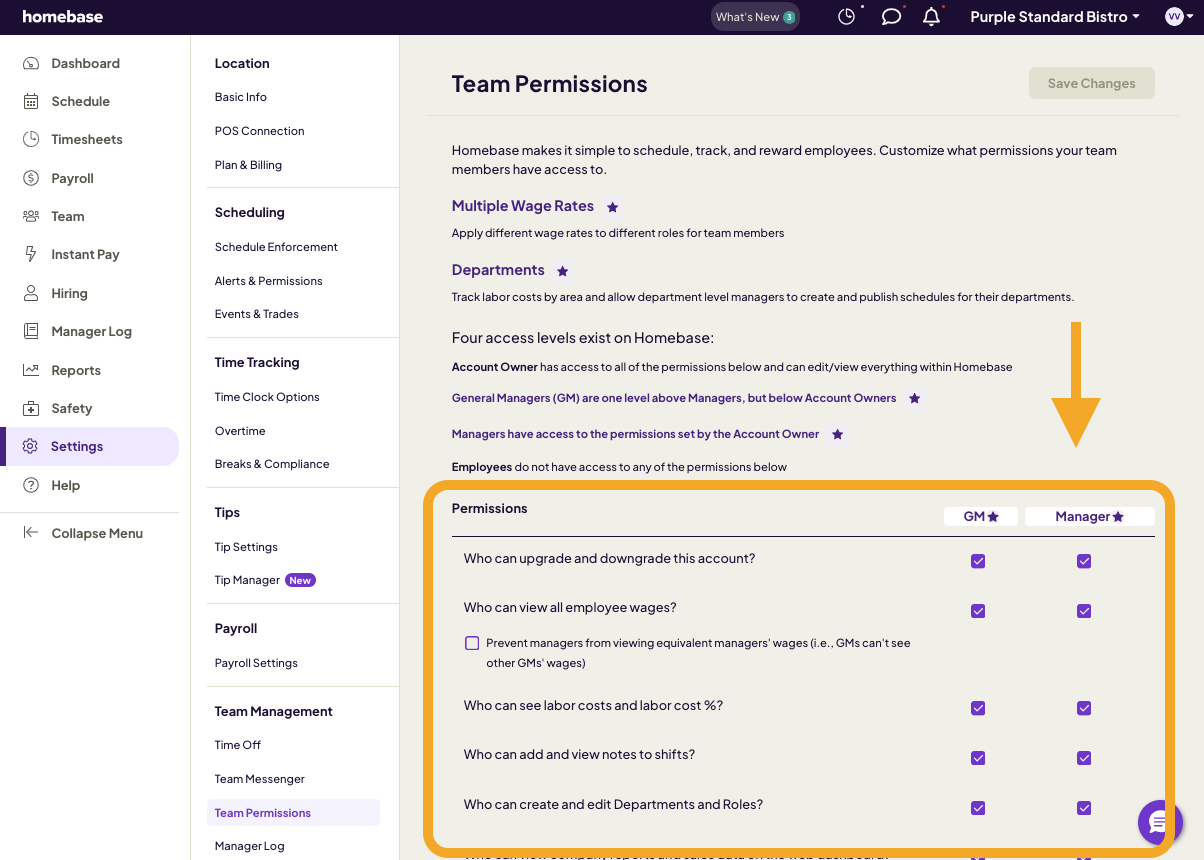1204x860 pixels.
Task: Collapse the left sidebar menu
Action: tap(96, 533)
